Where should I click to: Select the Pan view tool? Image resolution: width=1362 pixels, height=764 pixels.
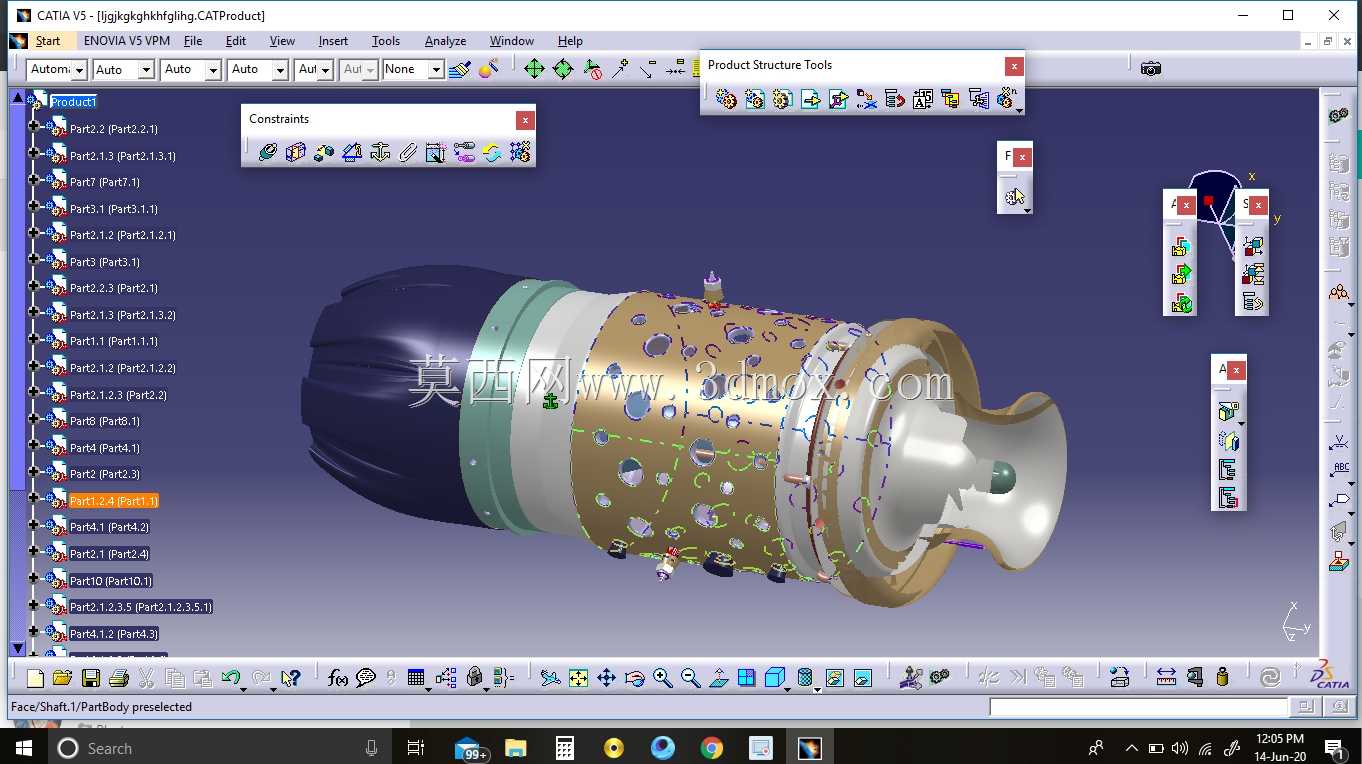tap(606, 678)
